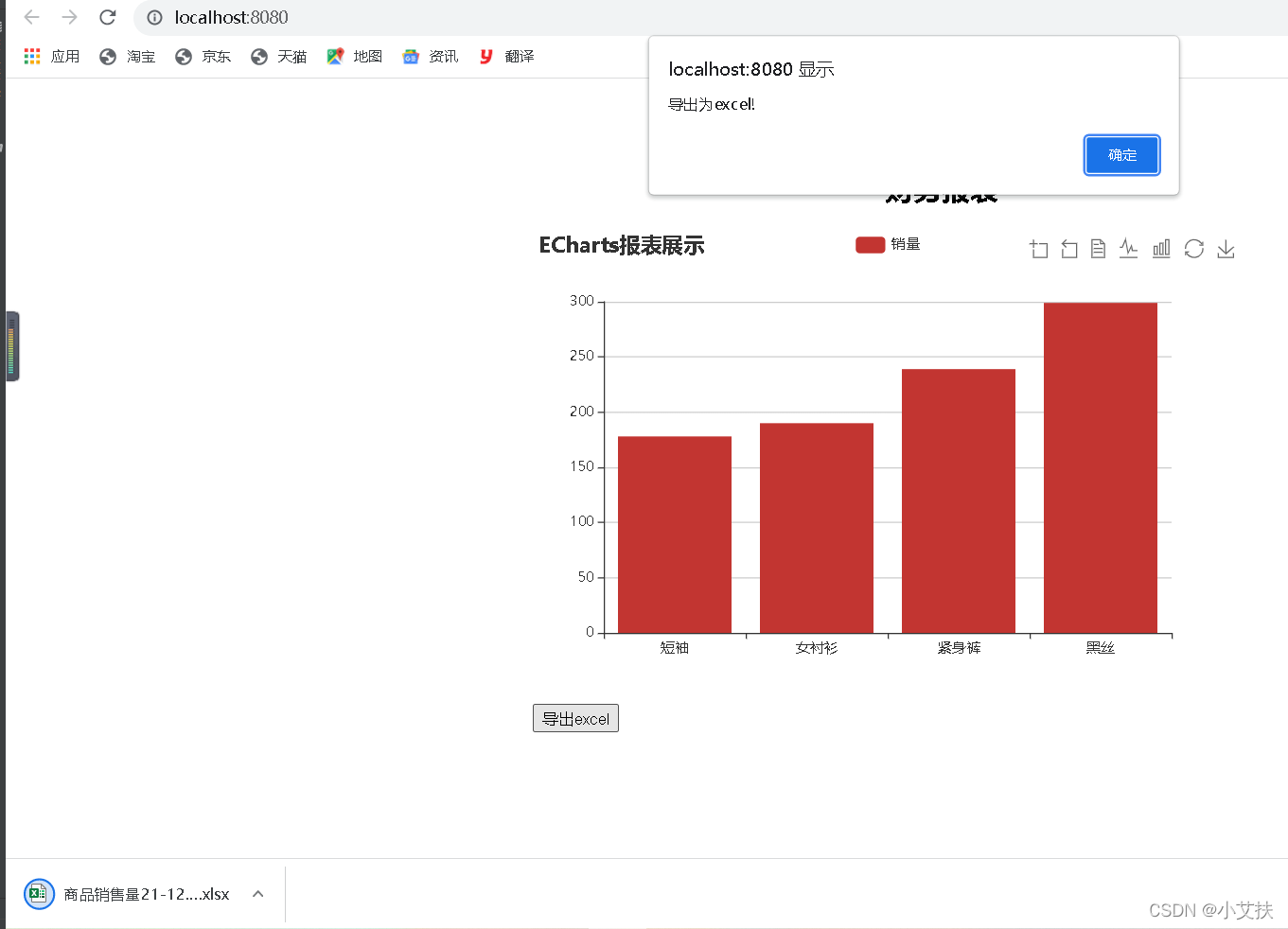Open ECharts data view icon
The height and width of the screenshot is (929, 1288).
1098,249
